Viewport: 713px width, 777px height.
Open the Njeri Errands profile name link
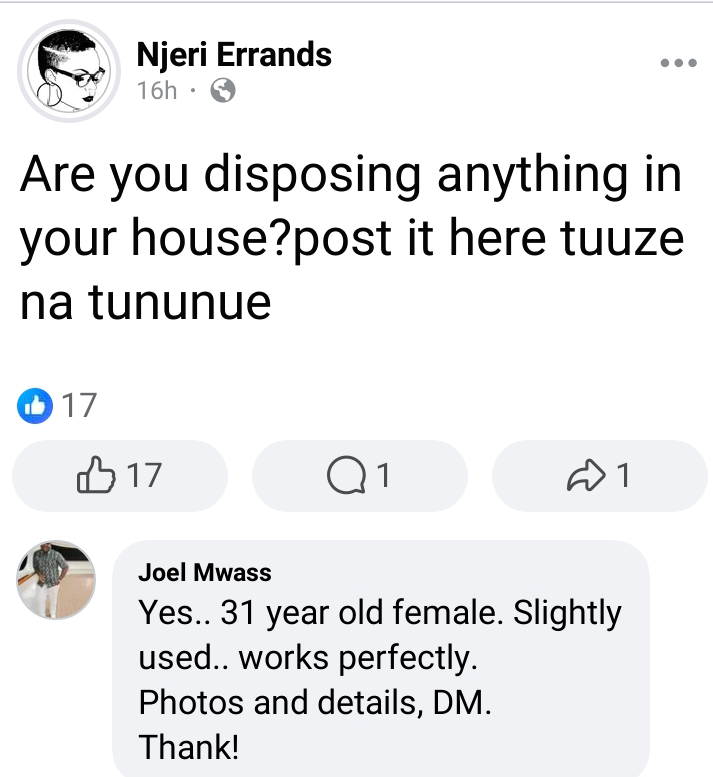[x=235, y=55]
